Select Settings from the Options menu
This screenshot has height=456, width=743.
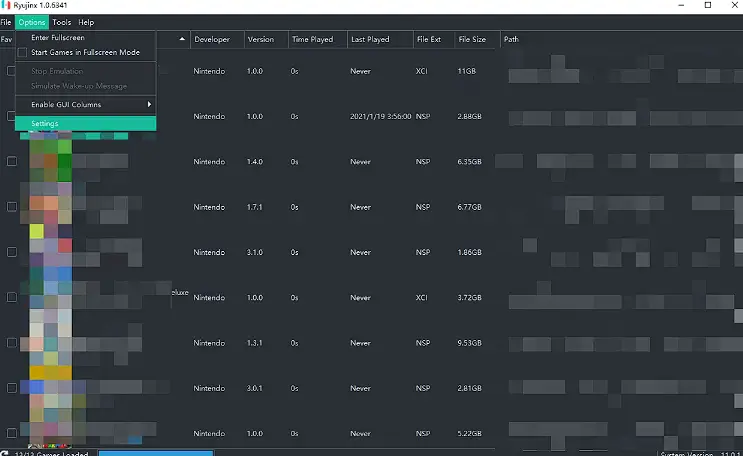[46, 123]
